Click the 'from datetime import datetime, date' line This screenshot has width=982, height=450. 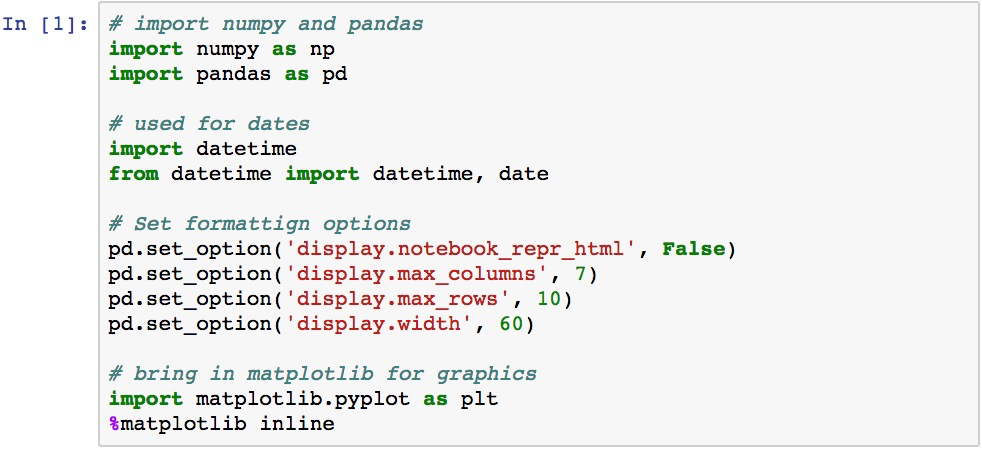329,174
